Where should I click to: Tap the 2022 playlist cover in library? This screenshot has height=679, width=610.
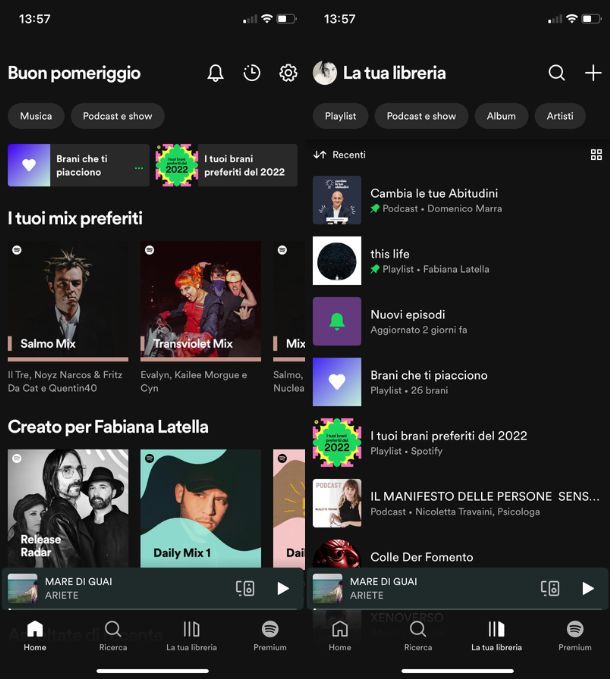[x=337, y=443]
